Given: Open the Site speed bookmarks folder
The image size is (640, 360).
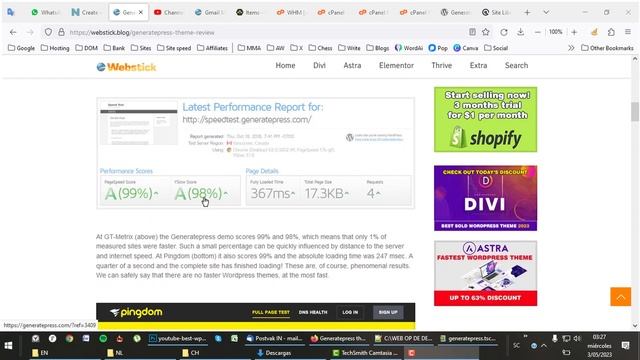Looking at the screenshot, I should (x=174, y=48).
